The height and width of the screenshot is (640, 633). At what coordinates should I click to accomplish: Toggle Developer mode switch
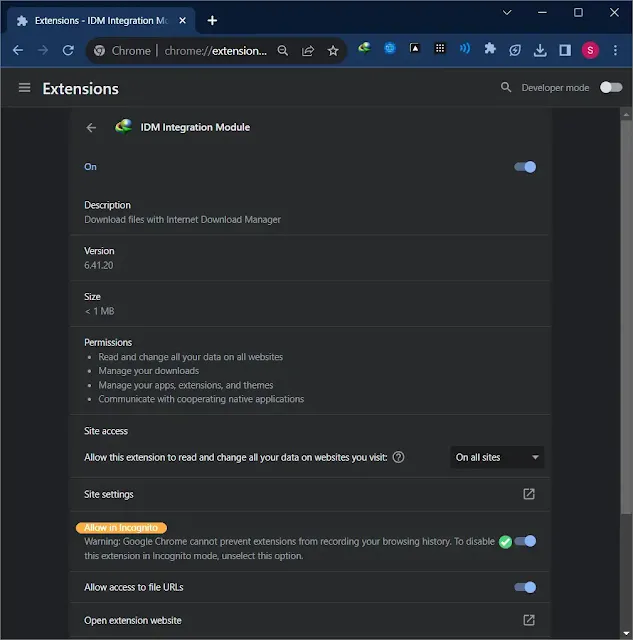(x=611, y=87)
